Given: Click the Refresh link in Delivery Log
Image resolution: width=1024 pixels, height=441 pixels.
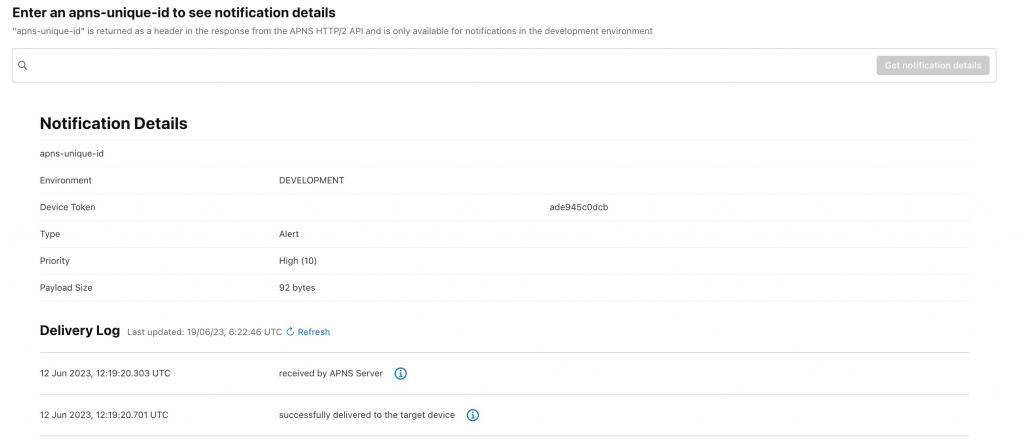Looking at the screenshot, I should [x=313, y=332].
